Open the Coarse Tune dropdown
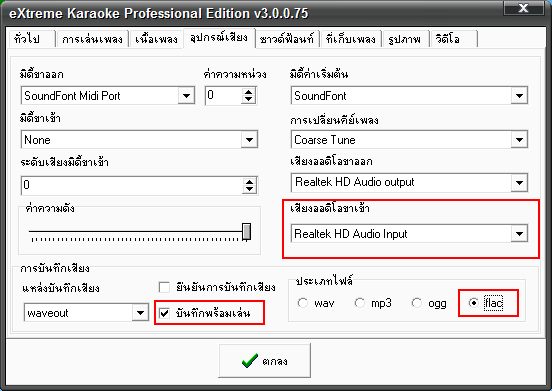 [x=519, y=140]
